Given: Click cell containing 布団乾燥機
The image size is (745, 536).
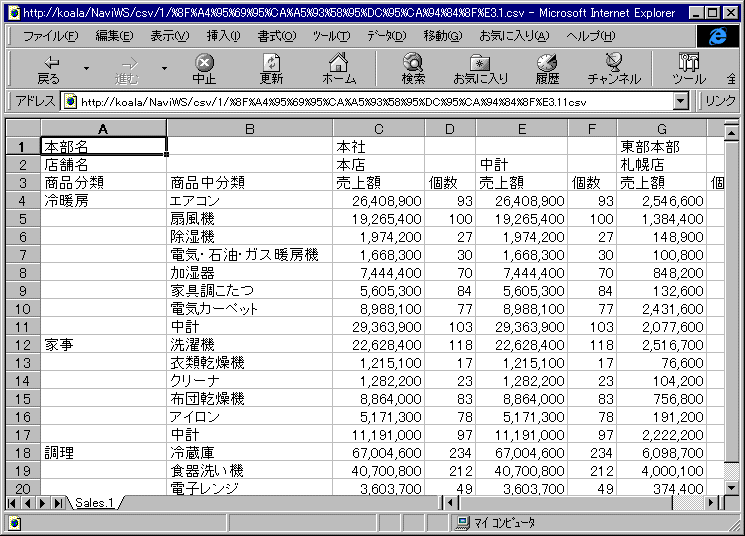Looking at the screenshot, I should [x=249, y=399].
